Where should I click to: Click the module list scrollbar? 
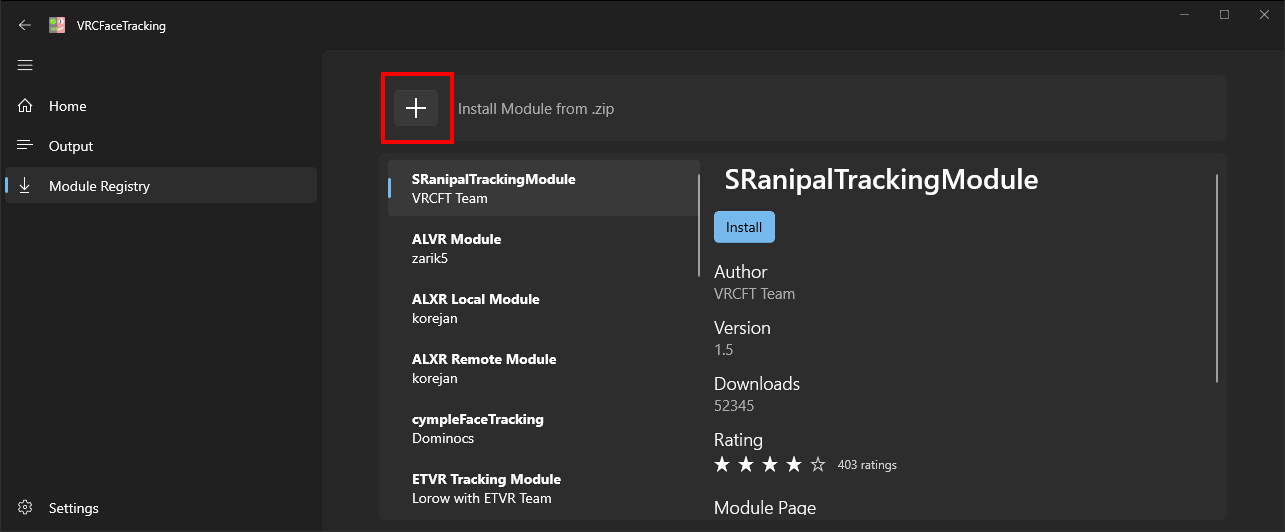[x=700, y=225]
